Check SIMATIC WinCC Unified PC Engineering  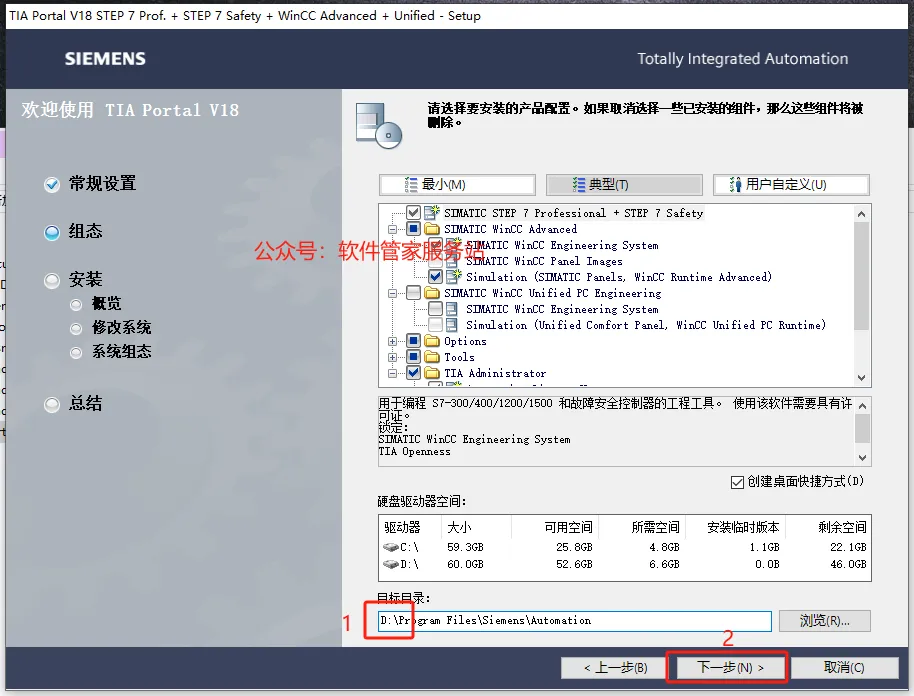point(413,293)
